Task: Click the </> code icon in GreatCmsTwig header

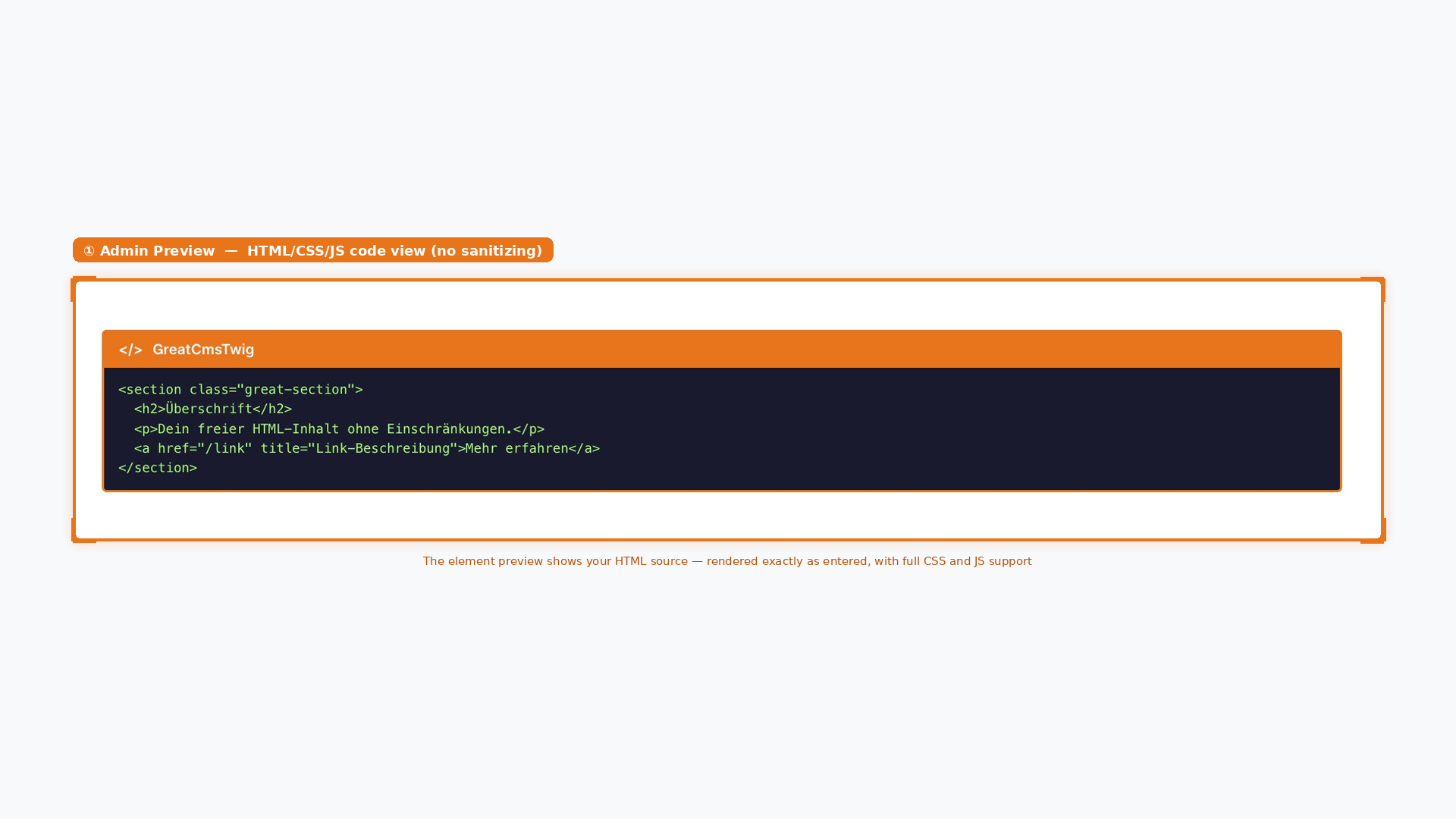Action: [x=130, y=350]
